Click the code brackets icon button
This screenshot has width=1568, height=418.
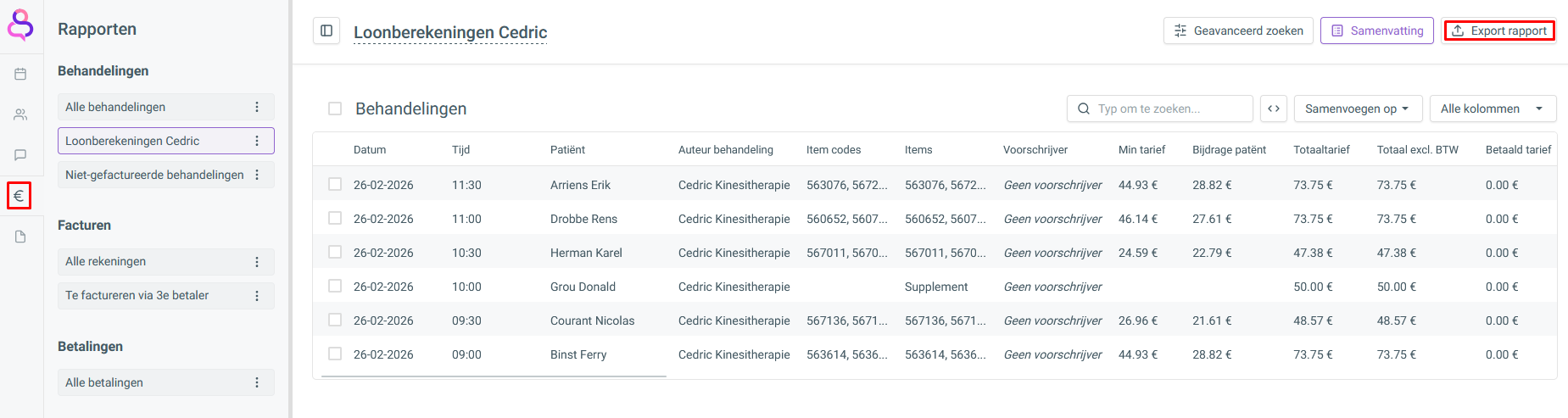tap(1274, 109)
